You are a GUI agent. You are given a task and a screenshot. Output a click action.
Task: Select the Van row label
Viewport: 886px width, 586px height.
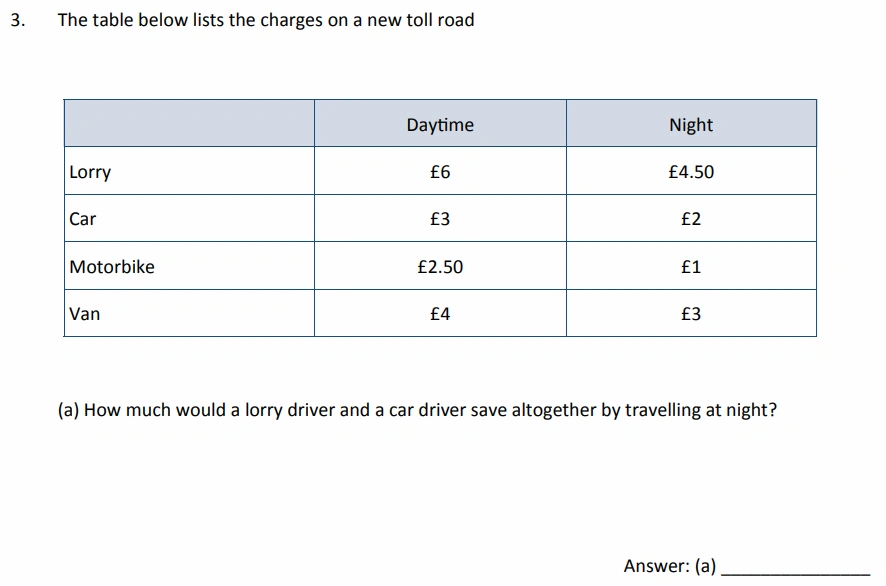coord(84,314)
